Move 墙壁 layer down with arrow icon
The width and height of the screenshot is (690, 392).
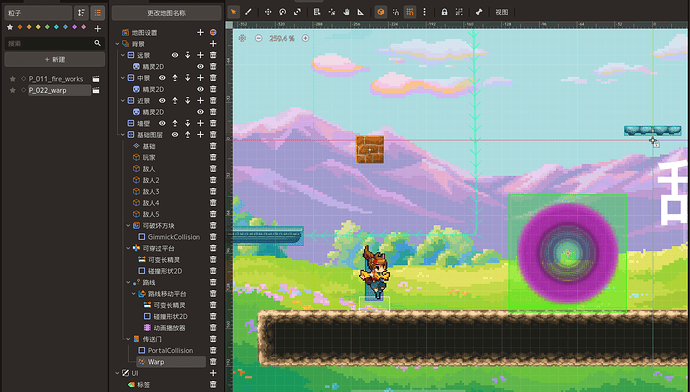187,123
